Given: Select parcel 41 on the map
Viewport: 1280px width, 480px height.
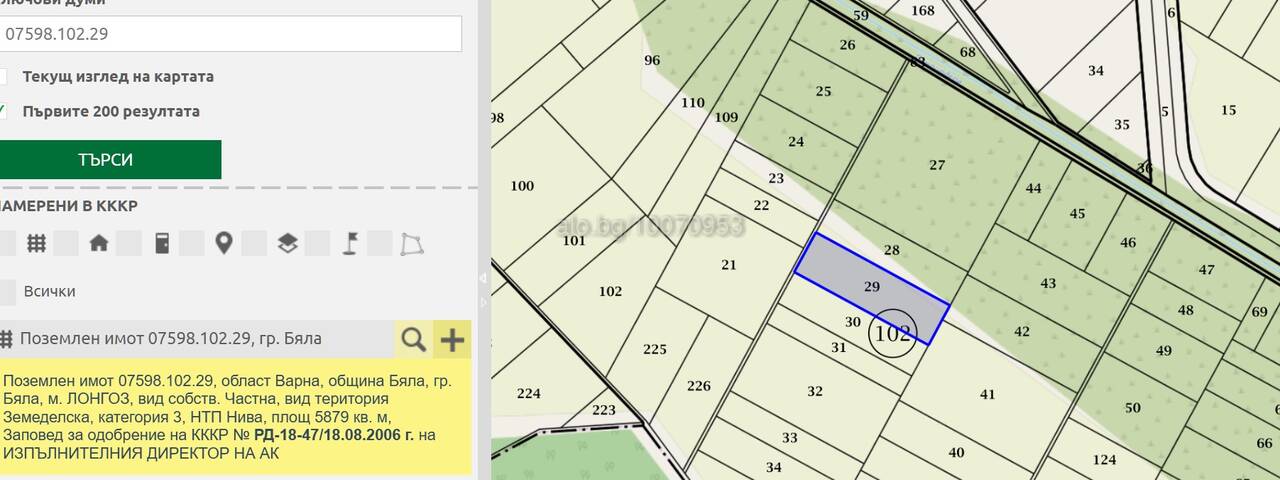Looking at the screenshot, I should click(x=988, y=395).
